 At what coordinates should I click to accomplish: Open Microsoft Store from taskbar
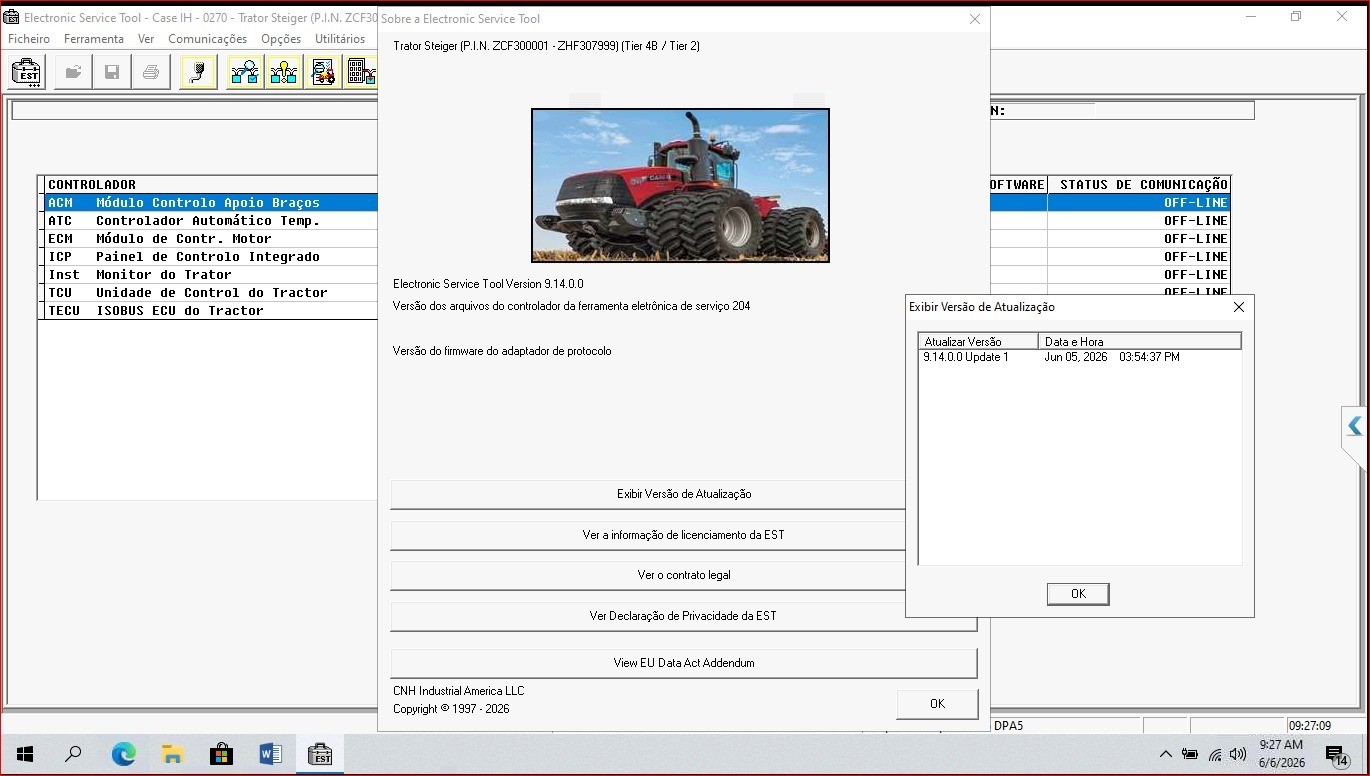221,755
